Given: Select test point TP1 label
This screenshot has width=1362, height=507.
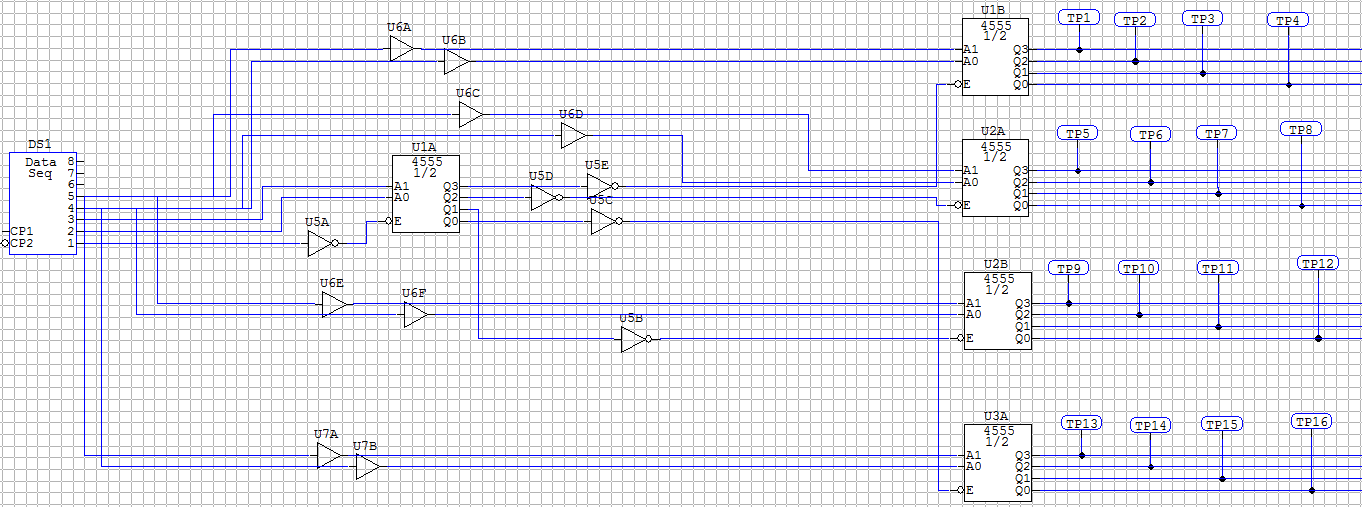Looking at the screenshot, I should pyautogui.click(x=1079, y=18).
